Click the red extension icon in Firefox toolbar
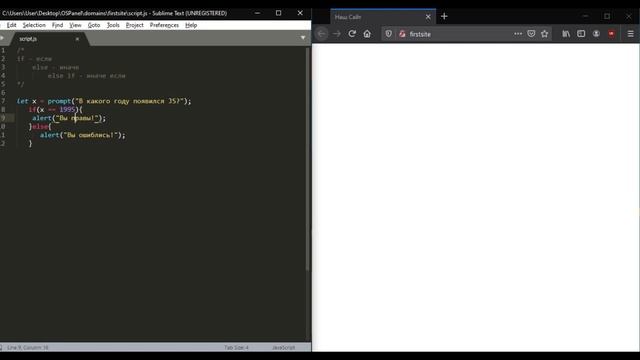This screenshot has width=640, height=360. point(611,34)
